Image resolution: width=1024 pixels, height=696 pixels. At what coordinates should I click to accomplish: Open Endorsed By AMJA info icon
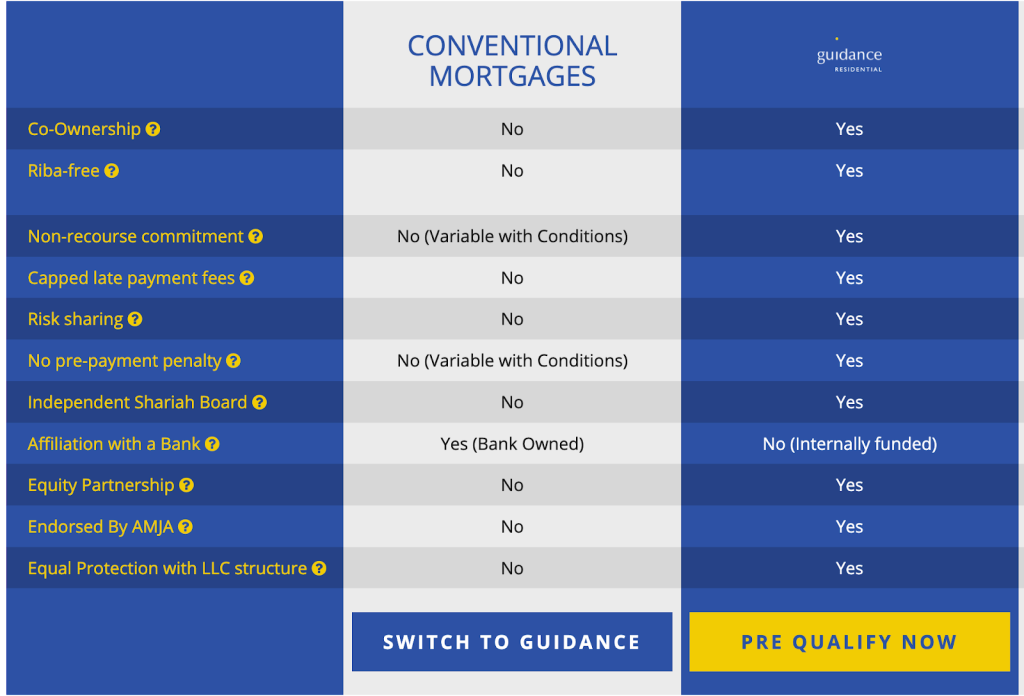click(x=185, y=527)
